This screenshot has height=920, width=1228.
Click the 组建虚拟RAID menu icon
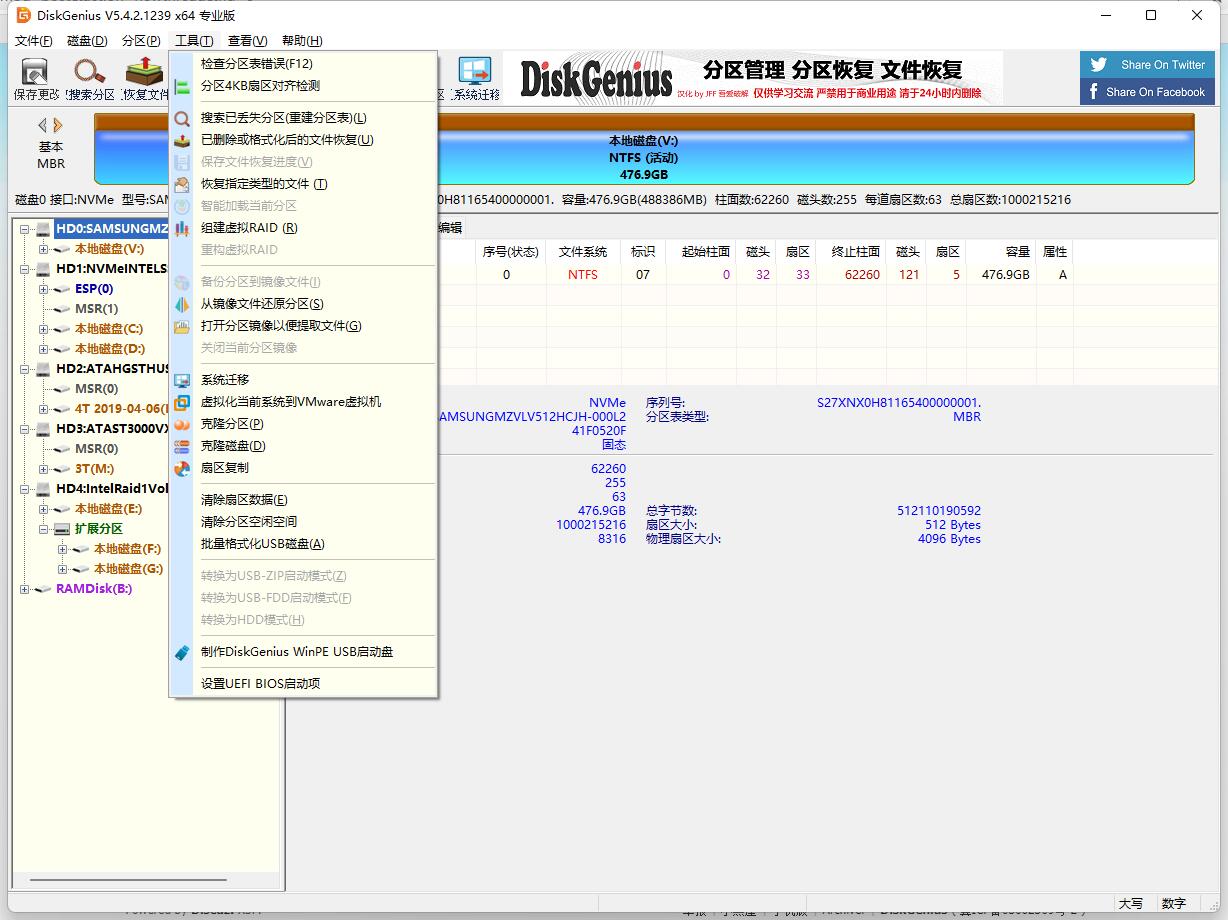[182, 228]
